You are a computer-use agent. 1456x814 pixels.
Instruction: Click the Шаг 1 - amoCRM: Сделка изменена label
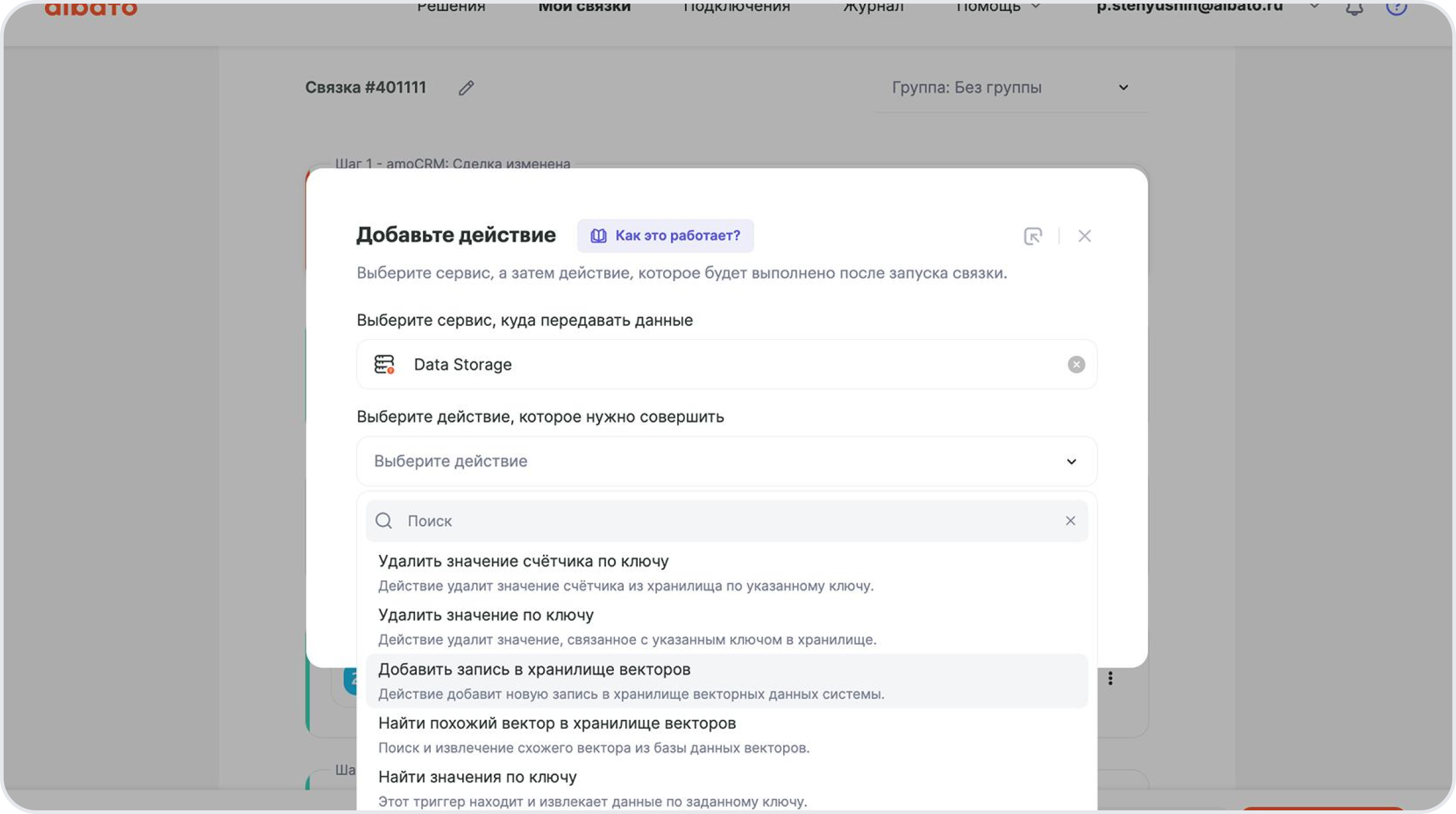pyautogui.click(x=453, y=163)
